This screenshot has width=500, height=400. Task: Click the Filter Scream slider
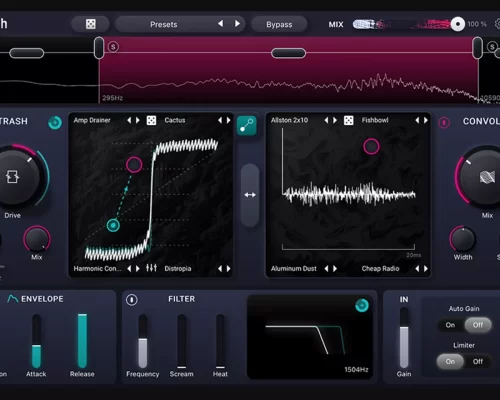click(x=182, y=341)
